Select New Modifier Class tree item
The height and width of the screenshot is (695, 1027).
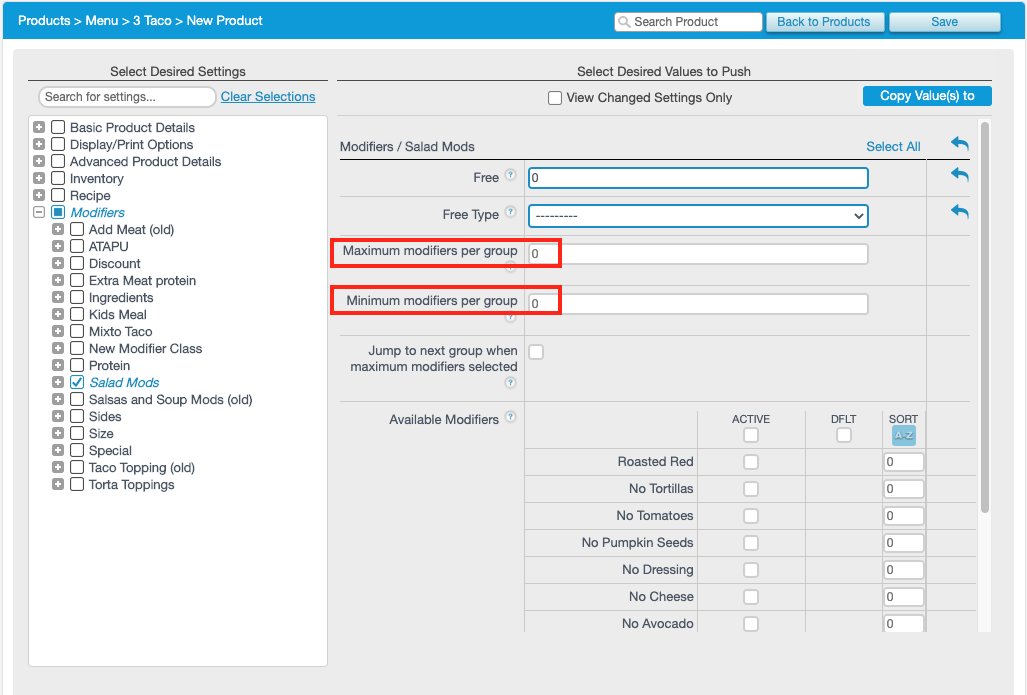click(145, 348)
